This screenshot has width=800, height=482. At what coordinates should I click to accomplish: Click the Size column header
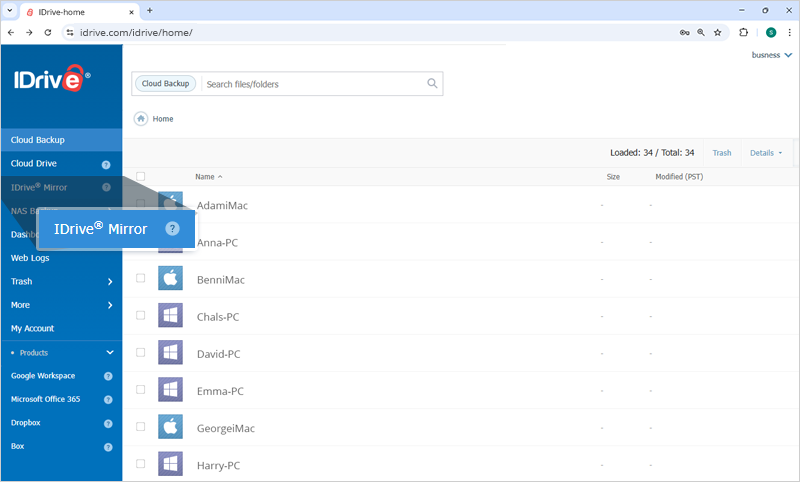point(613,177)
